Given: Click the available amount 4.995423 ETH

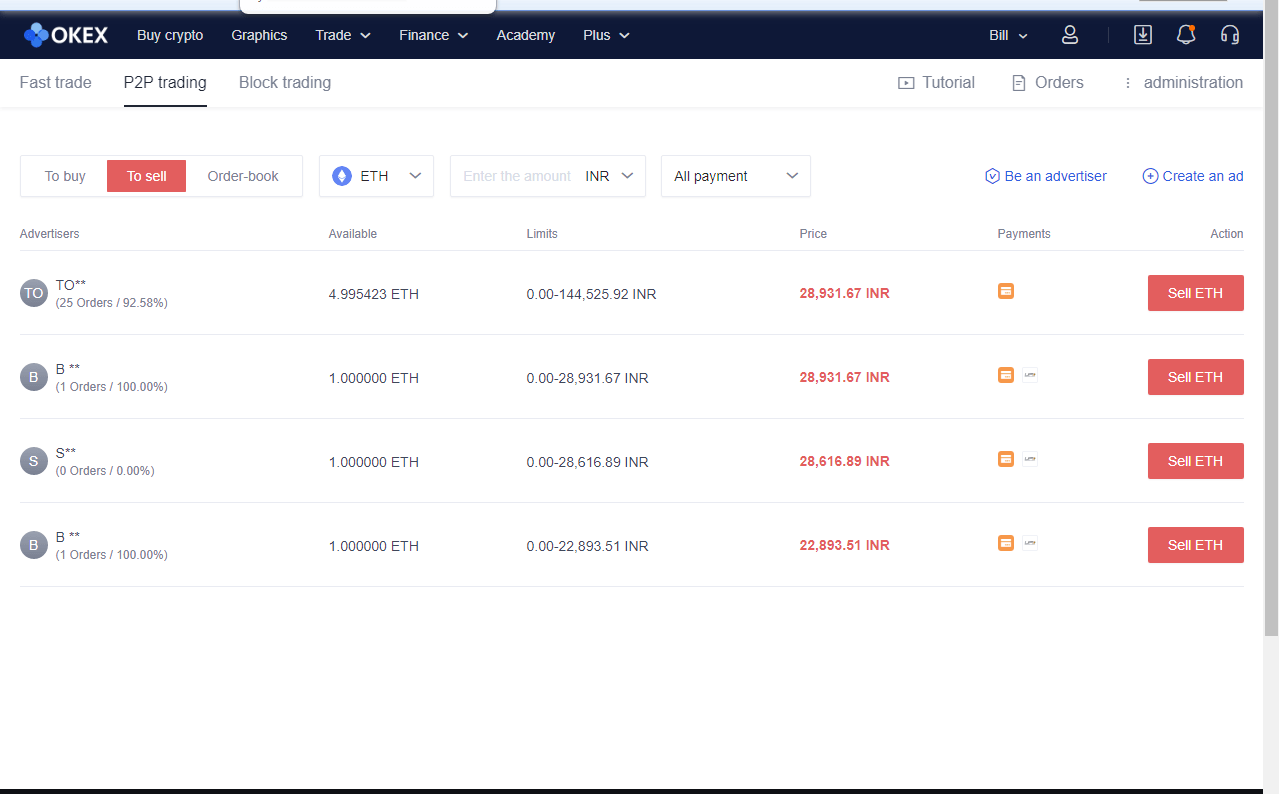Looking at the screenshot, I should tap(373, 294).
